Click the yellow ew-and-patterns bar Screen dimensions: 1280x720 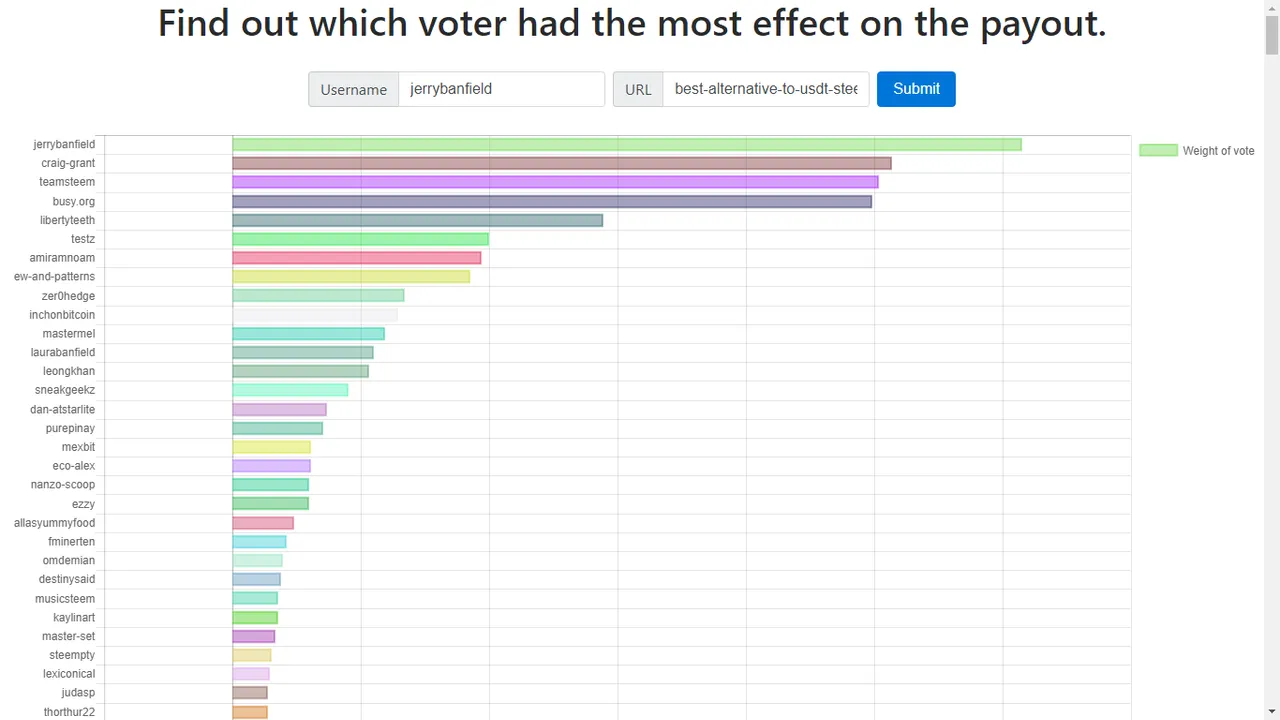tap(351, 277)
